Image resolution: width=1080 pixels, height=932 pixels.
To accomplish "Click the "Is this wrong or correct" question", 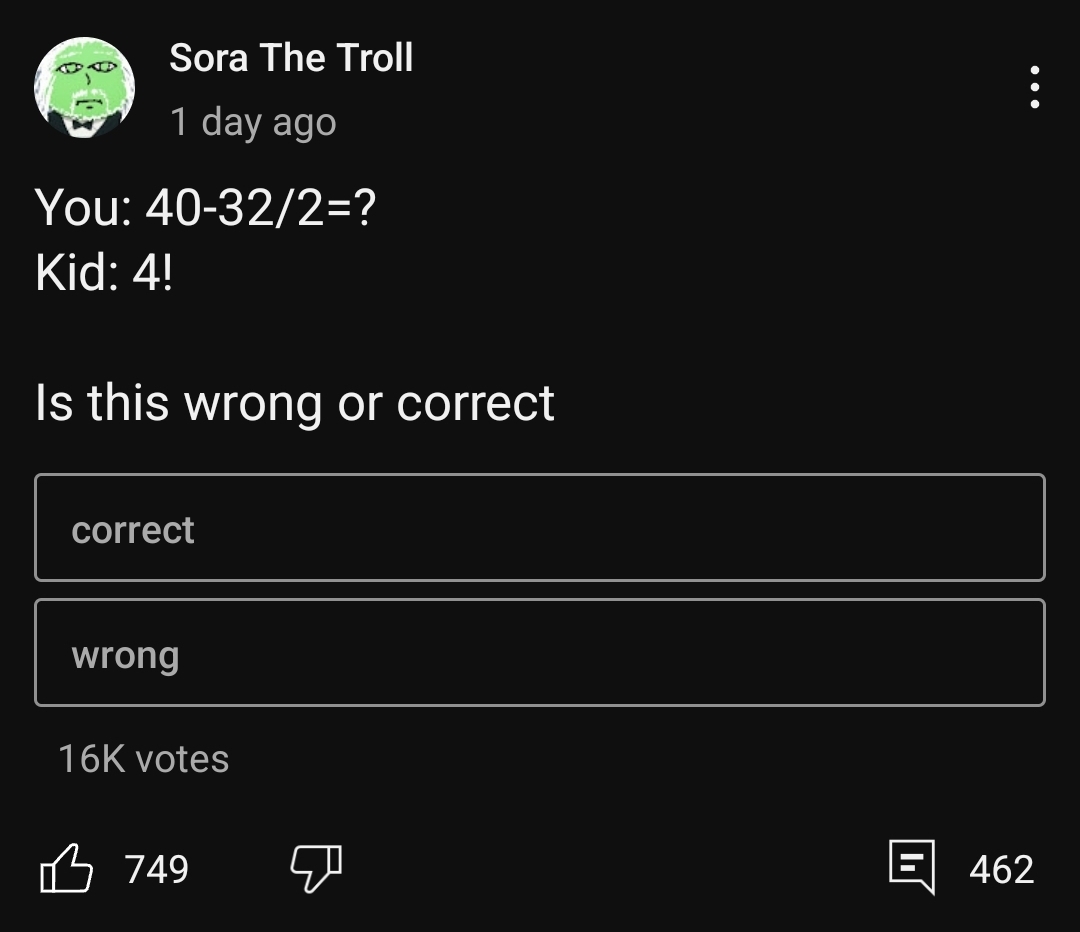I will tap(294, 403).
